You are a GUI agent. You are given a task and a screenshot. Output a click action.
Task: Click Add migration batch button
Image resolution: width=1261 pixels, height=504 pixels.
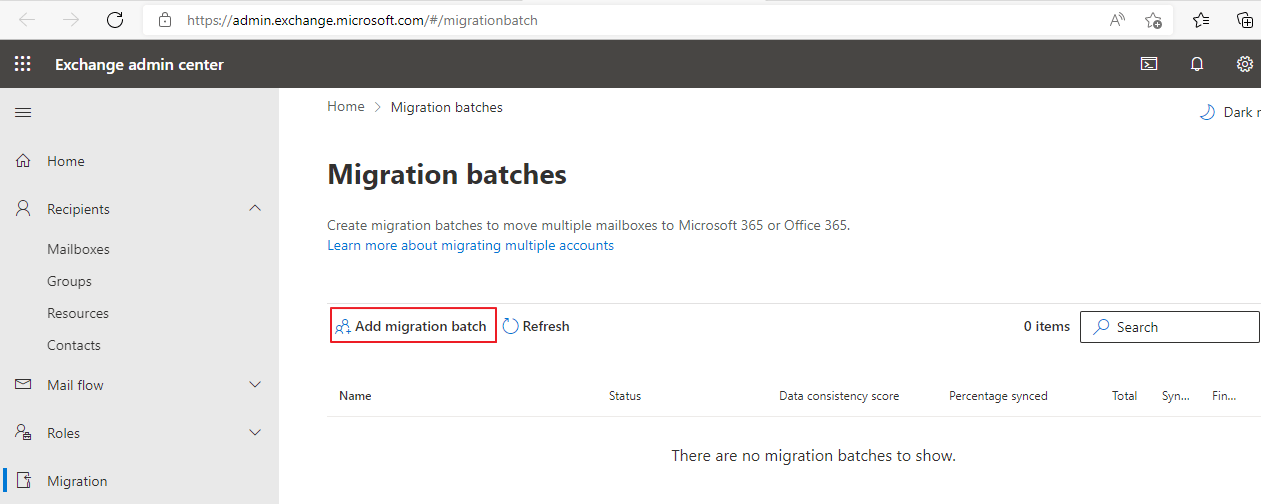[413, 326]
